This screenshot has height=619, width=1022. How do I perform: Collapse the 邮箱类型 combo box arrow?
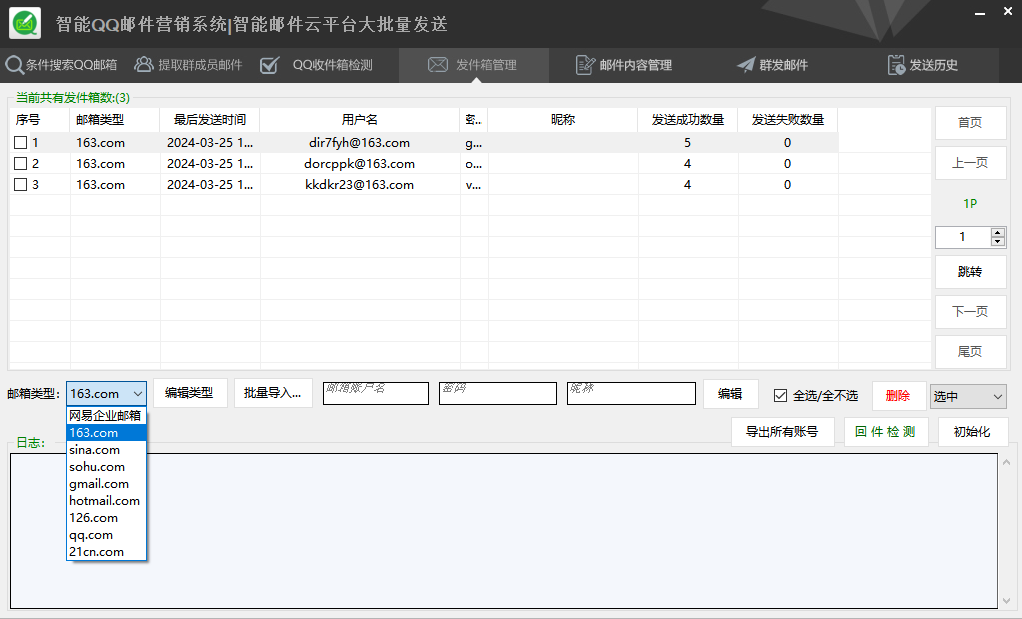click(x=138, y=394)
